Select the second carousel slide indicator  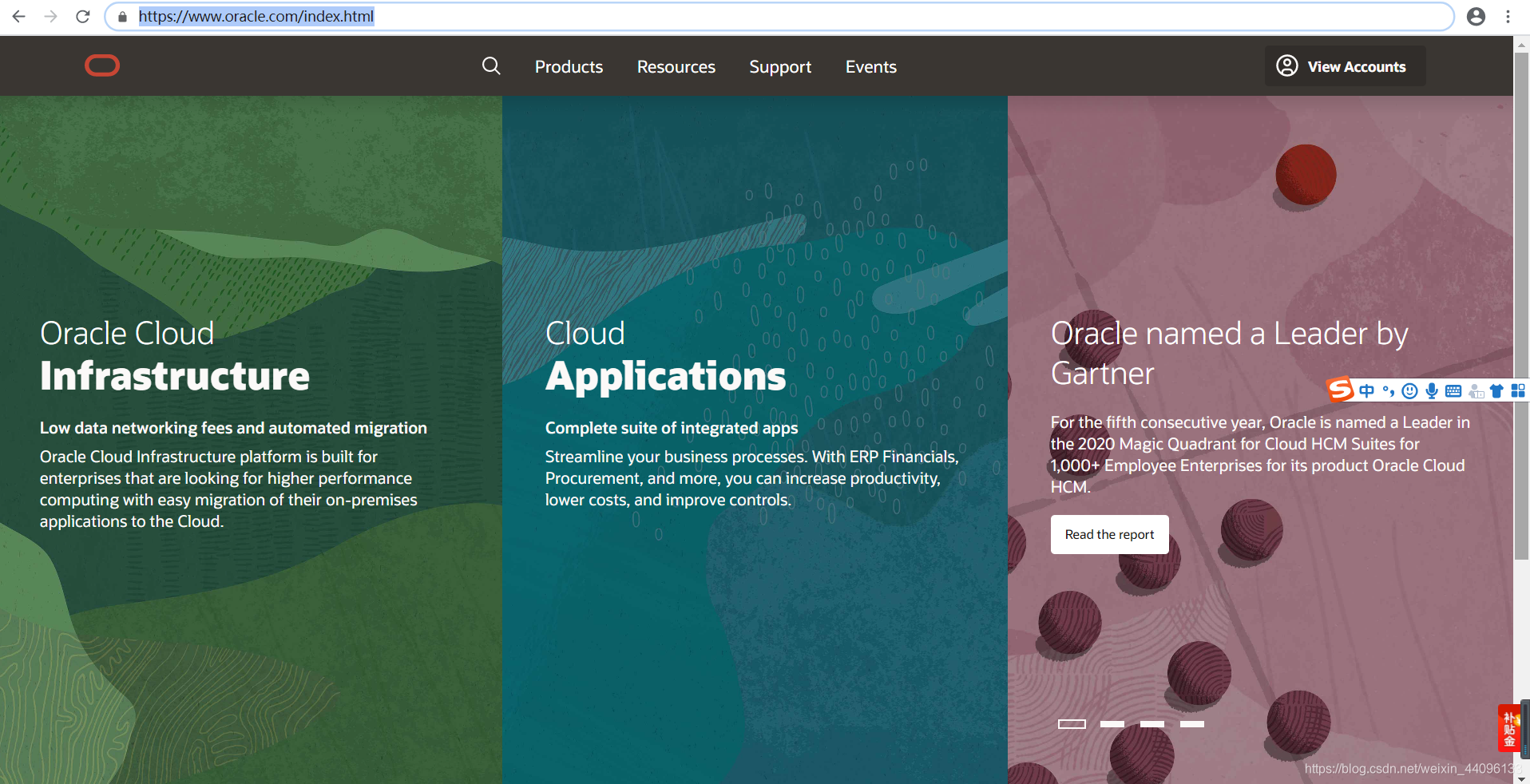click(x=1112, y=724)
